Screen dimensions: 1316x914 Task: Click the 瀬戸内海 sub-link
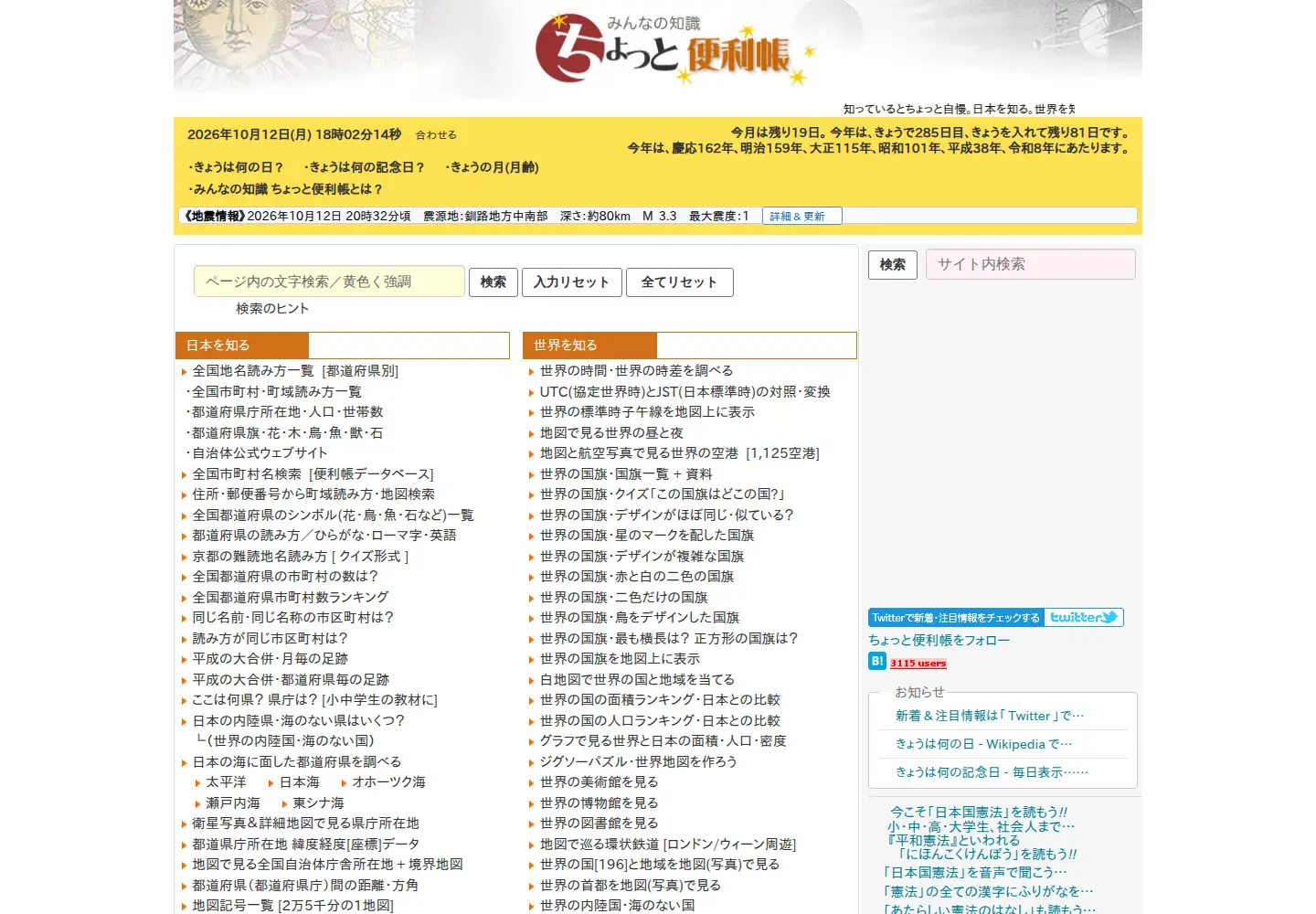coord(233,803)
